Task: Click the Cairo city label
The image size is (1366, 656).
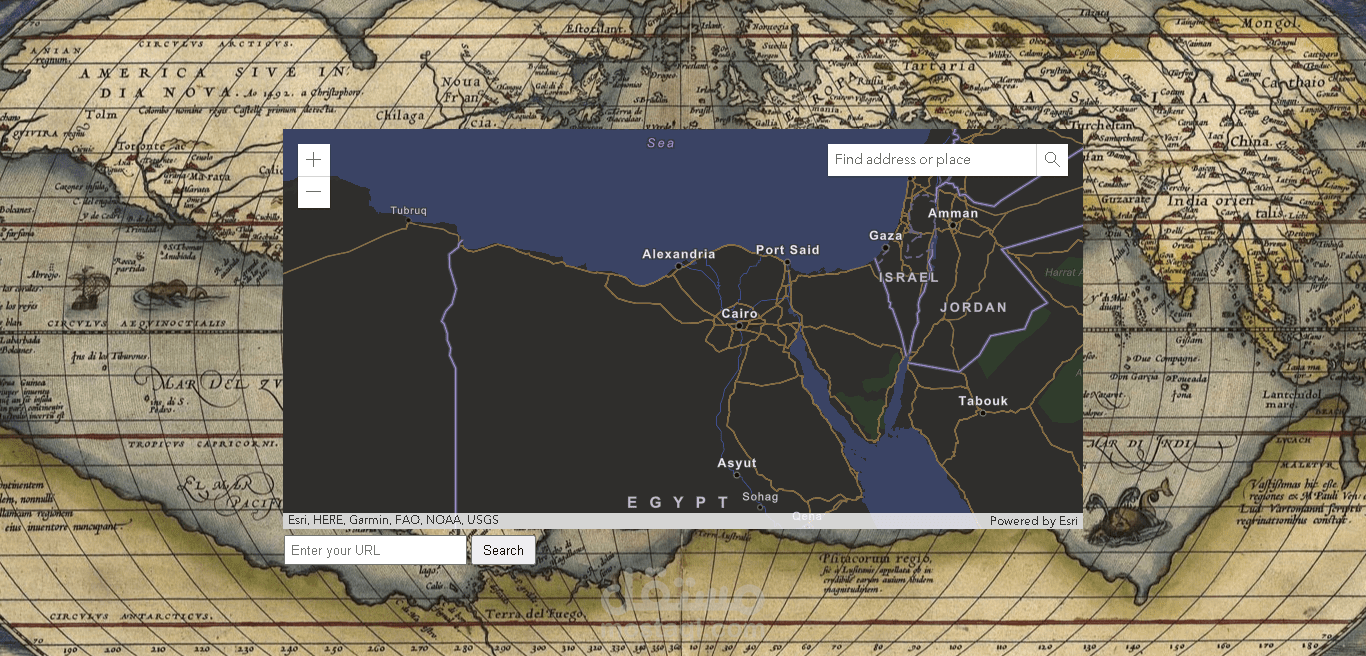Action: point(740,314)
